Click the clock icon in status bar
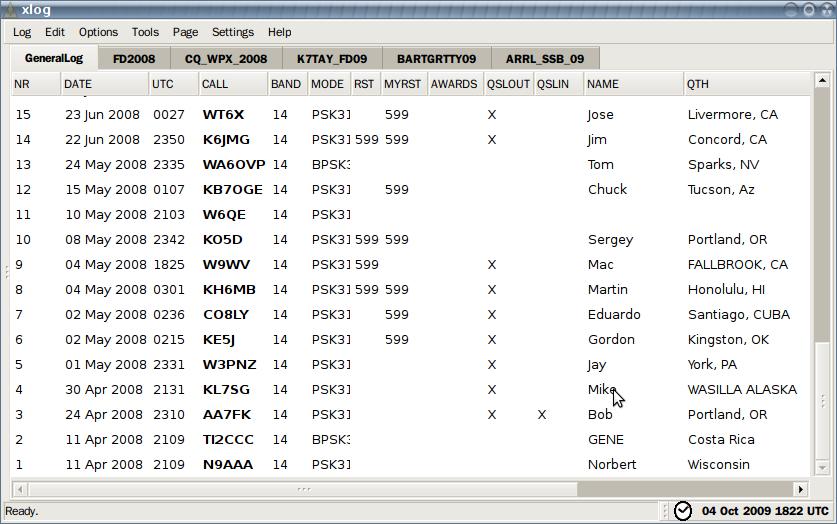 click(683, 511)
